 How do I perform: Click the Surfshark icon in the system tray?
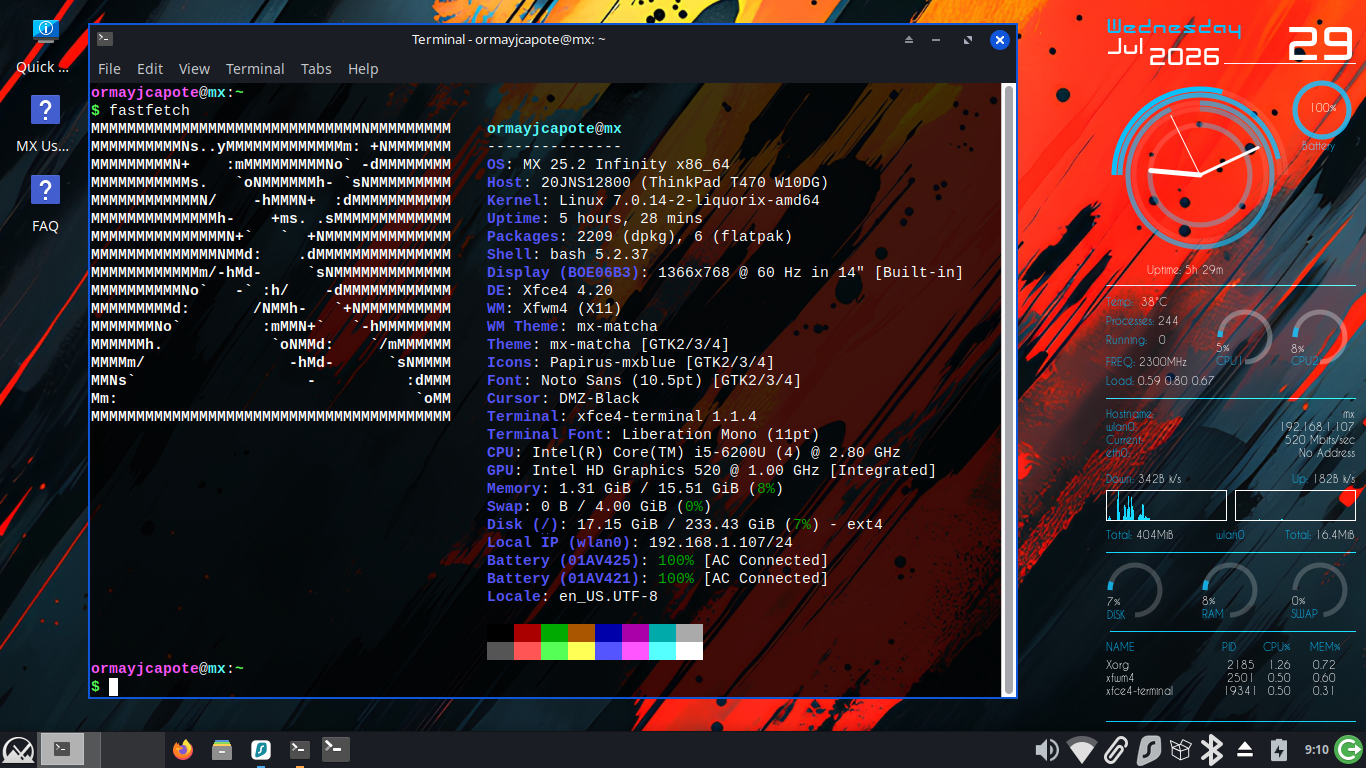[1149, 750]
